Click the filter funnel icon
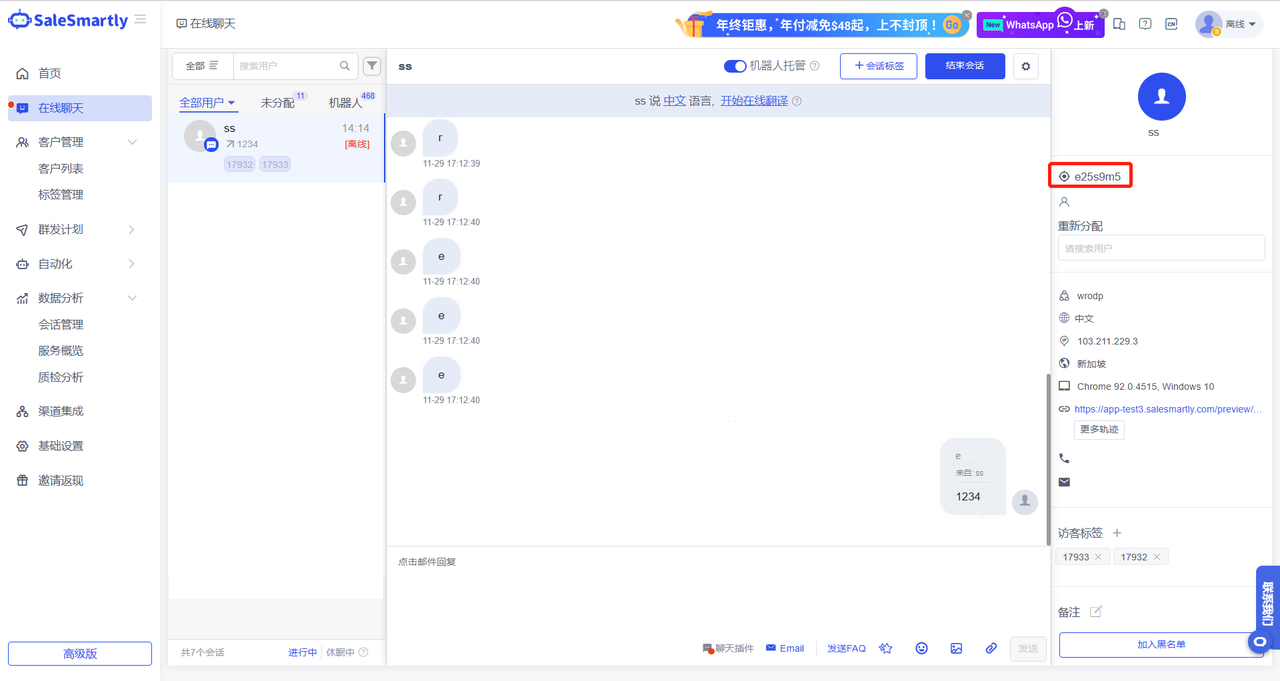The image size is (1280, 681). (372, 66)
